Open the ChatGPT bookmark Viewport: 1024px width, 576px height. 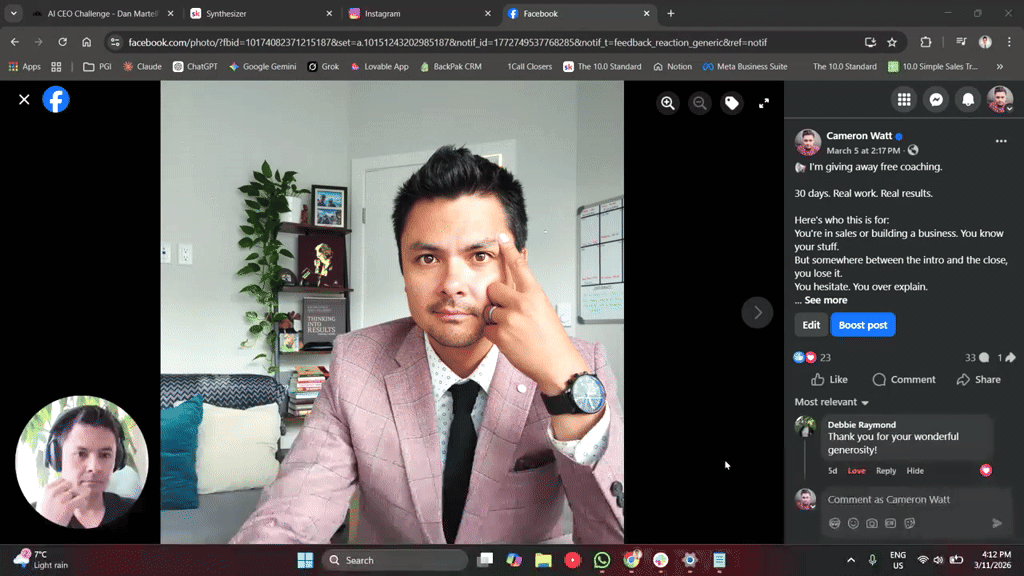click(x=195, y=67)
